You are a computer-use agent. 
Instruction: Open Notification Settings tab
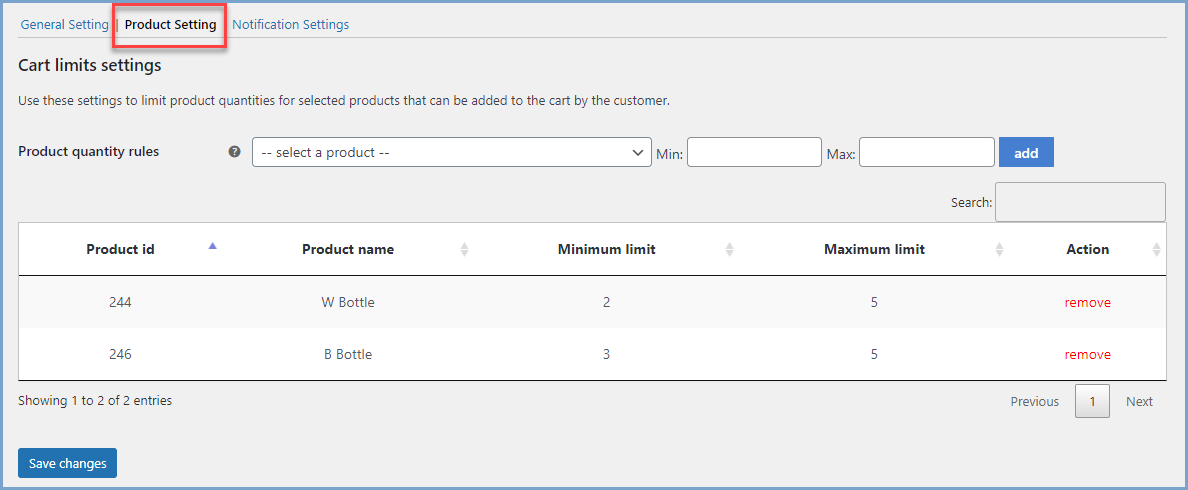(290, 24)
